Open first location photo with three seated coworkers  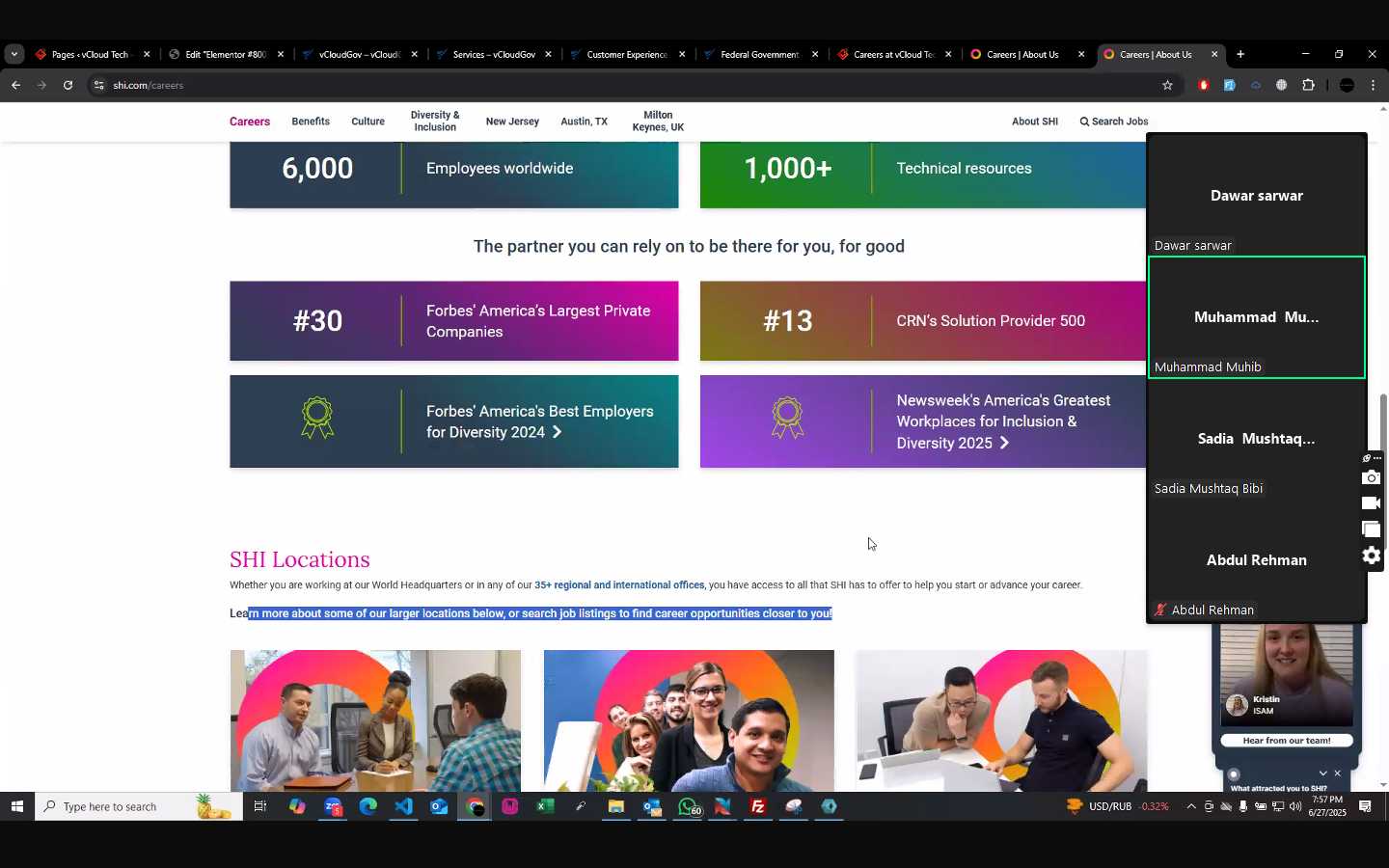(375, 720)
